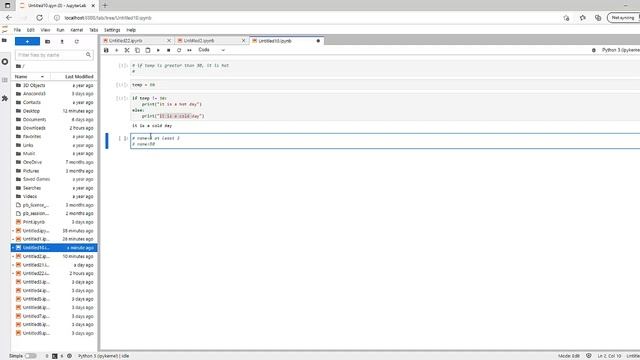640x360 pixels.
Task: Open the File menu
Action: [17, 30]
